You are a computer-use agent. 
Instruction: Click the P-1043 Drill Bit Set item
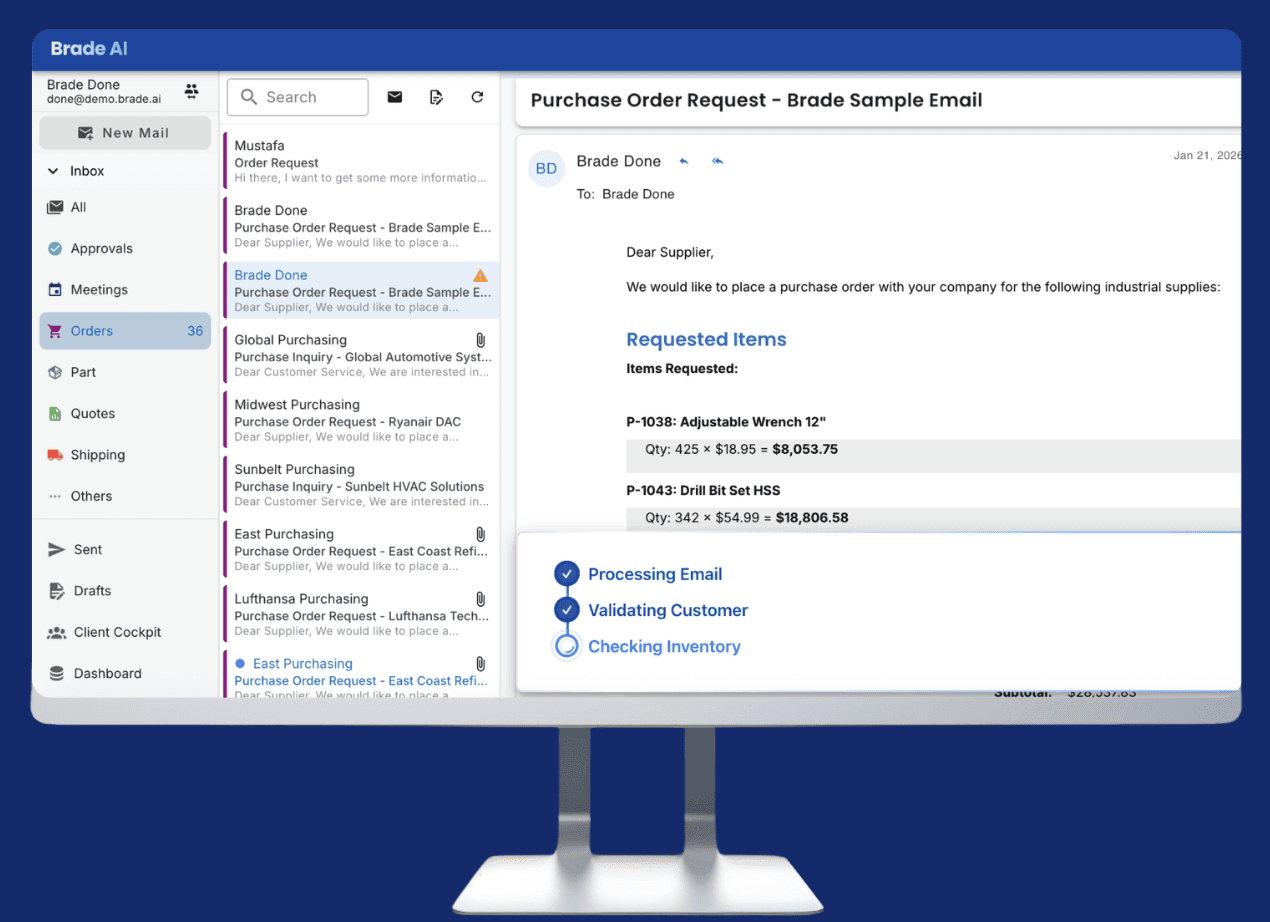[x=703, y=490]
